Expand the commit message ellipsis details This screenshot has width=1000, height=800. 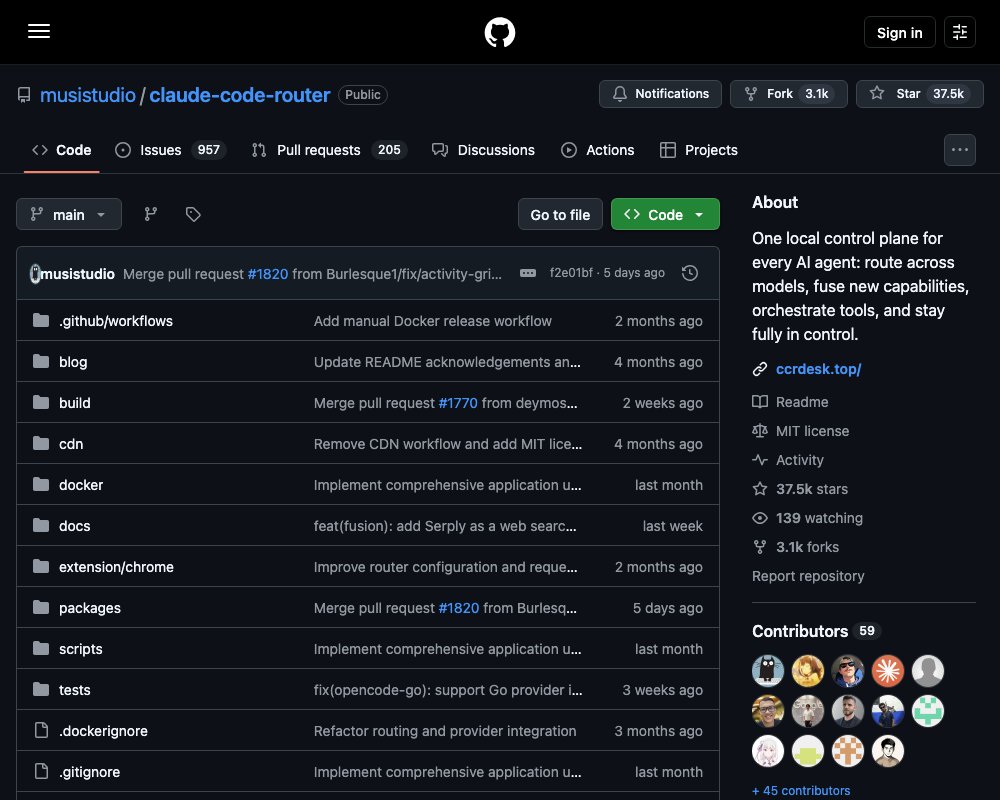(527, 273)
